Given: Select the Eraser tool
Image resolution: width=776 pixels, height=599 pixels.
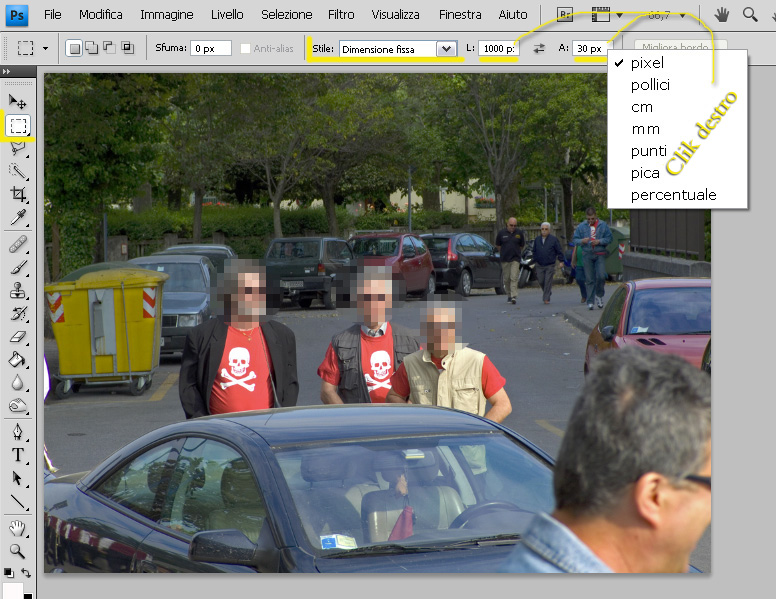Looking at the screenshot, I should pos(18,337).
